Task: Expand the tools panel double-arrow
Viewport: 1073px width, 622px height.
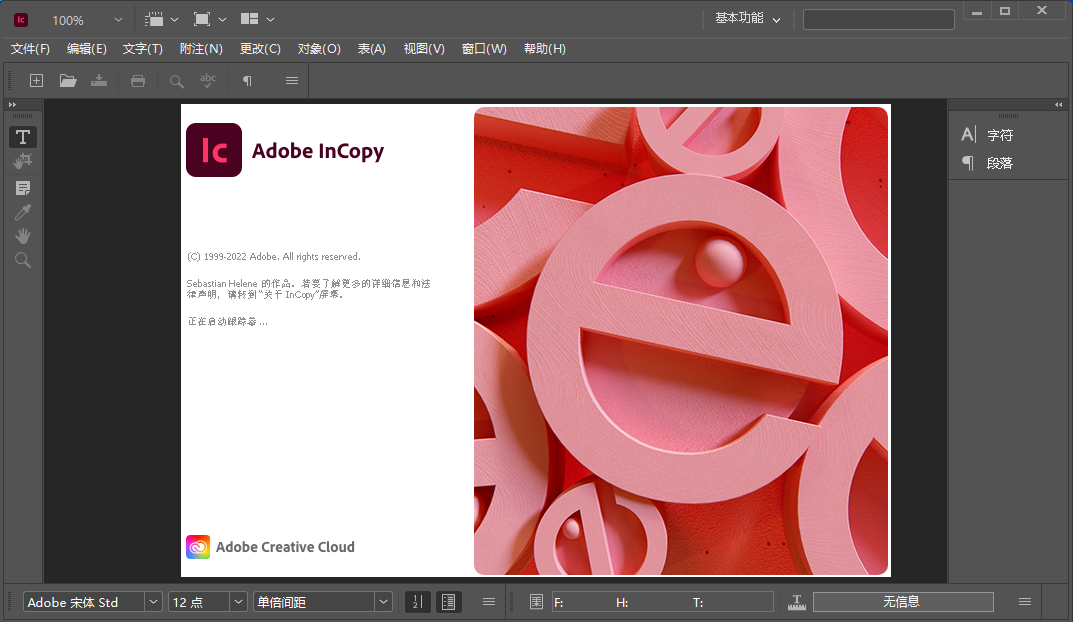Action: [x=12, y=105]
